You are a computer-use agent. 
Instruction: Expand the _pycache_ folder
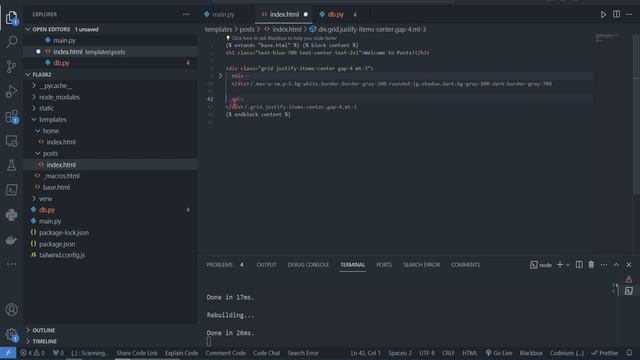tap(34, 86)
